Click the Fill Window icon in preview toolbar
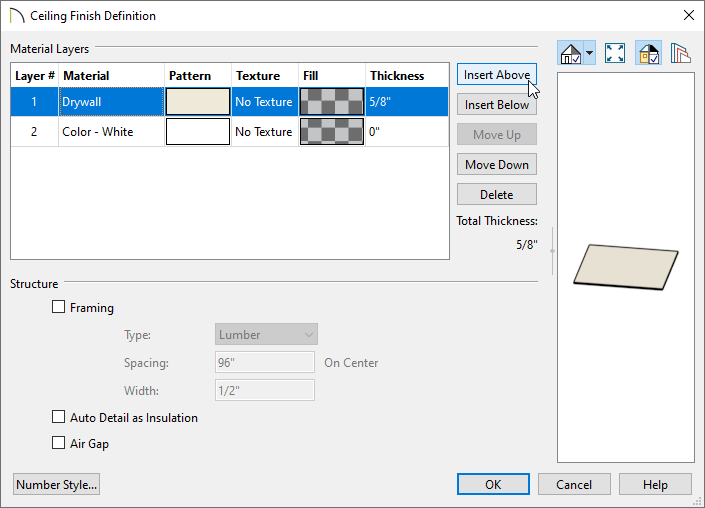The width and height of the screenshot is (705, 508). click(x=615, y=53)
